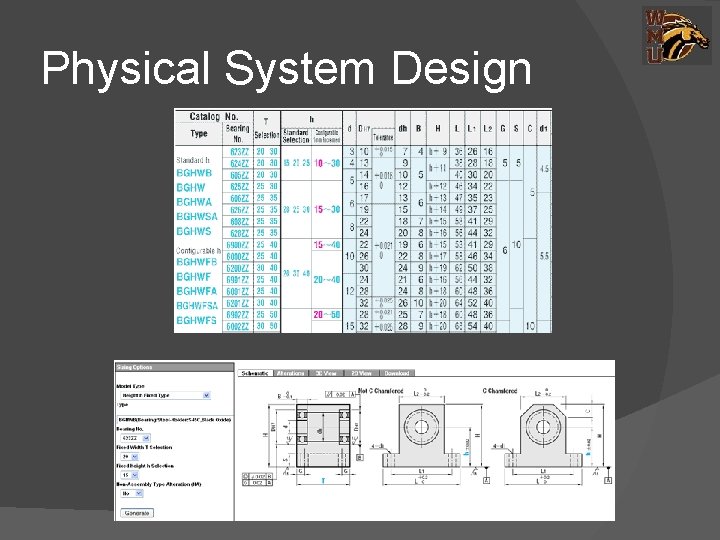Click bearing number 6901ZZ
The height and width of the screenshot is (540, 720).
click(238, 280)
